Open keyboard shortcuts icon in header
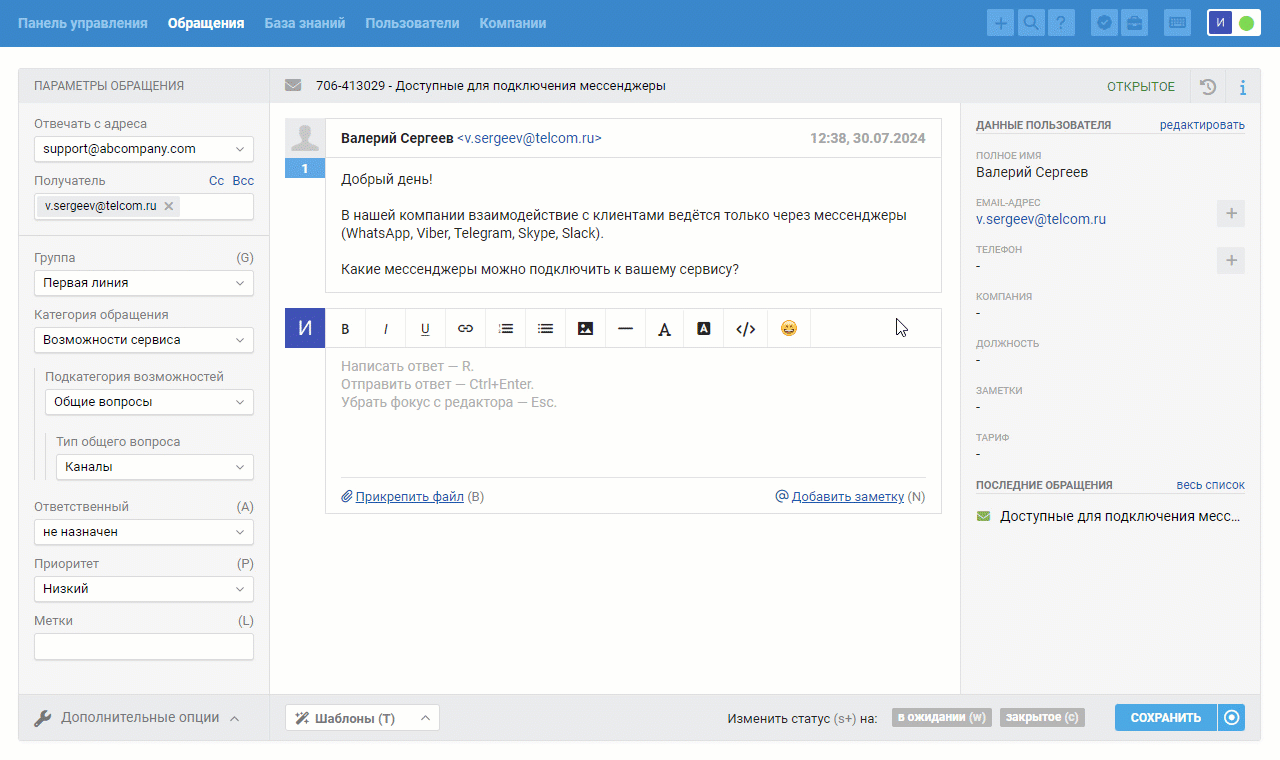This screenshot has width=1280, height=760. (1178, 23)
